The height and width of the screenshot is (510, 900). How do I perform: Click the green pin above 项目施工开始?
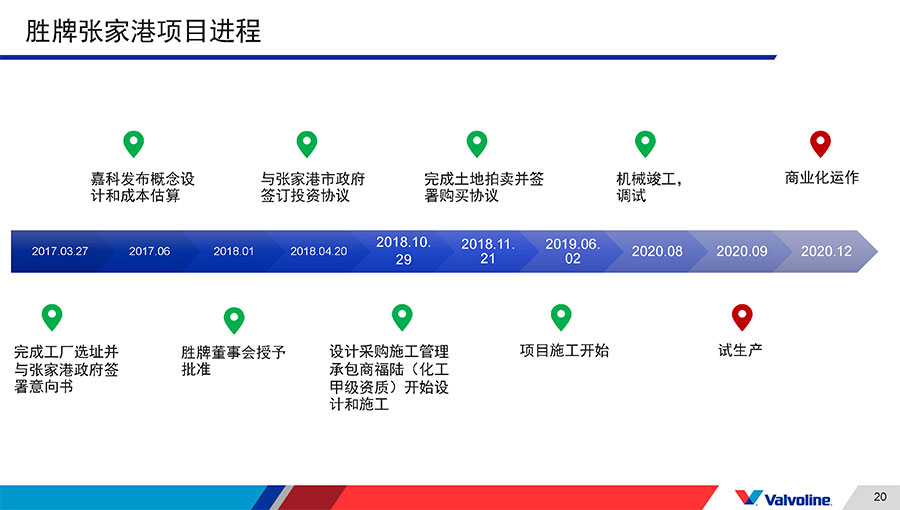point(561,317)
